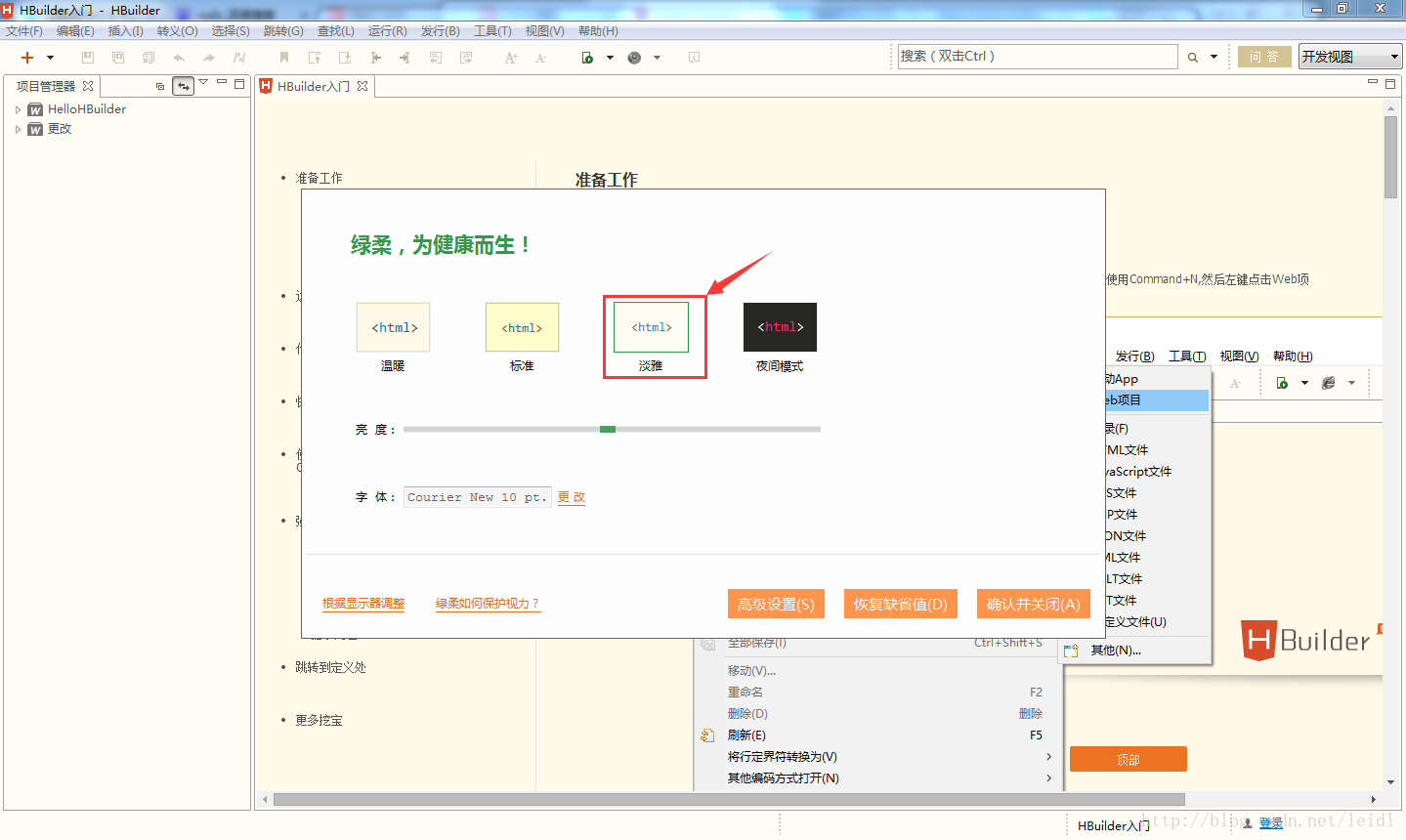Select the 更改 project
Screen dimensions: 1406x840
click(60, 129)
